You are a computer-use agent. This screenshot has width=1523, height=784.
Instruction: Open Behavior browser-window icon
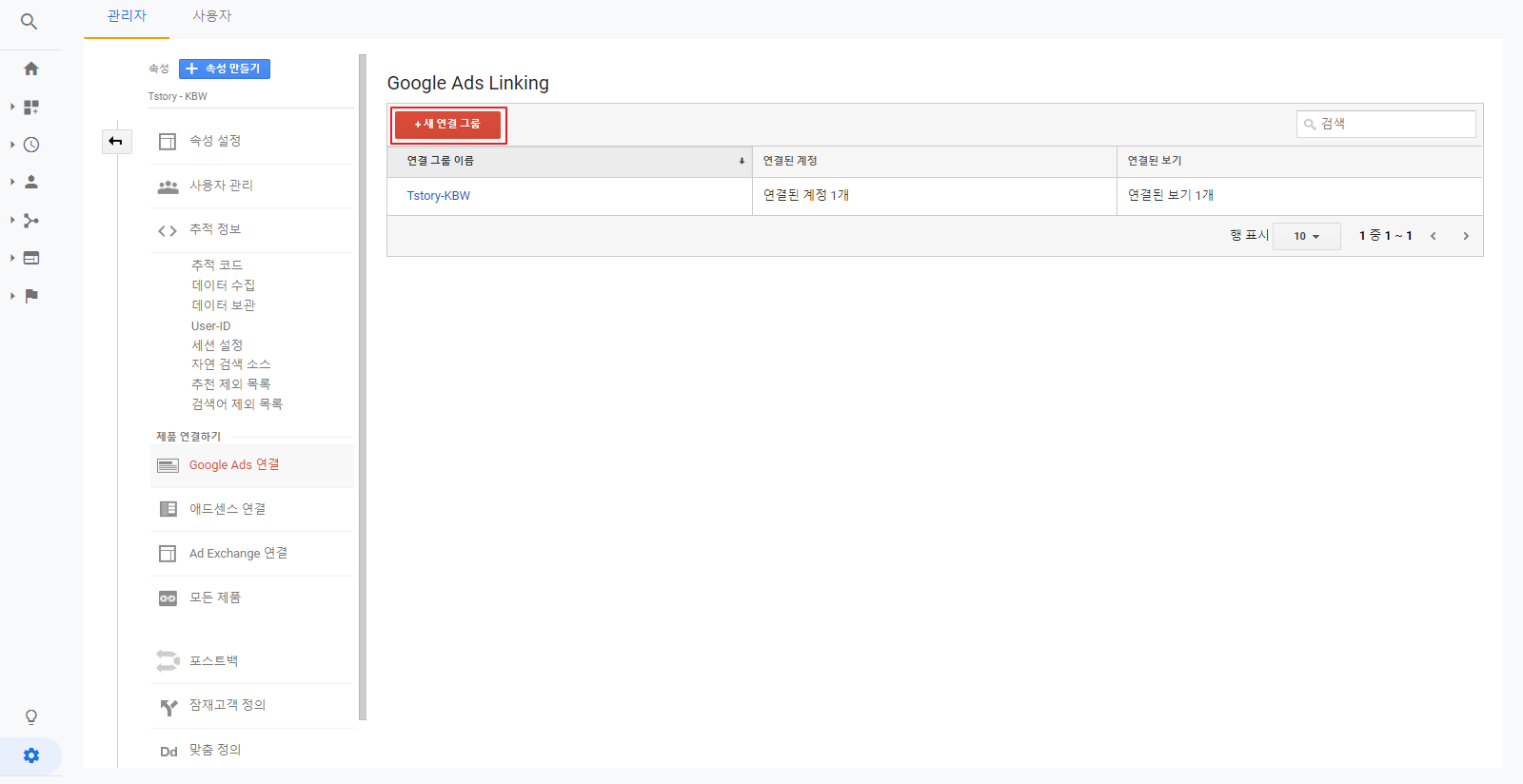[31, 258]
